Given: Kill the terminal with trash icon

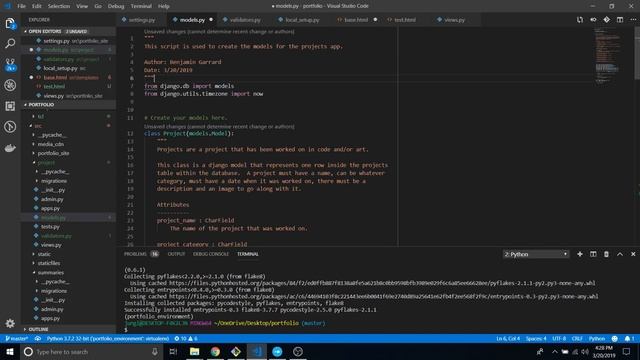Looking at the screenshot, I should click(606, 254).
